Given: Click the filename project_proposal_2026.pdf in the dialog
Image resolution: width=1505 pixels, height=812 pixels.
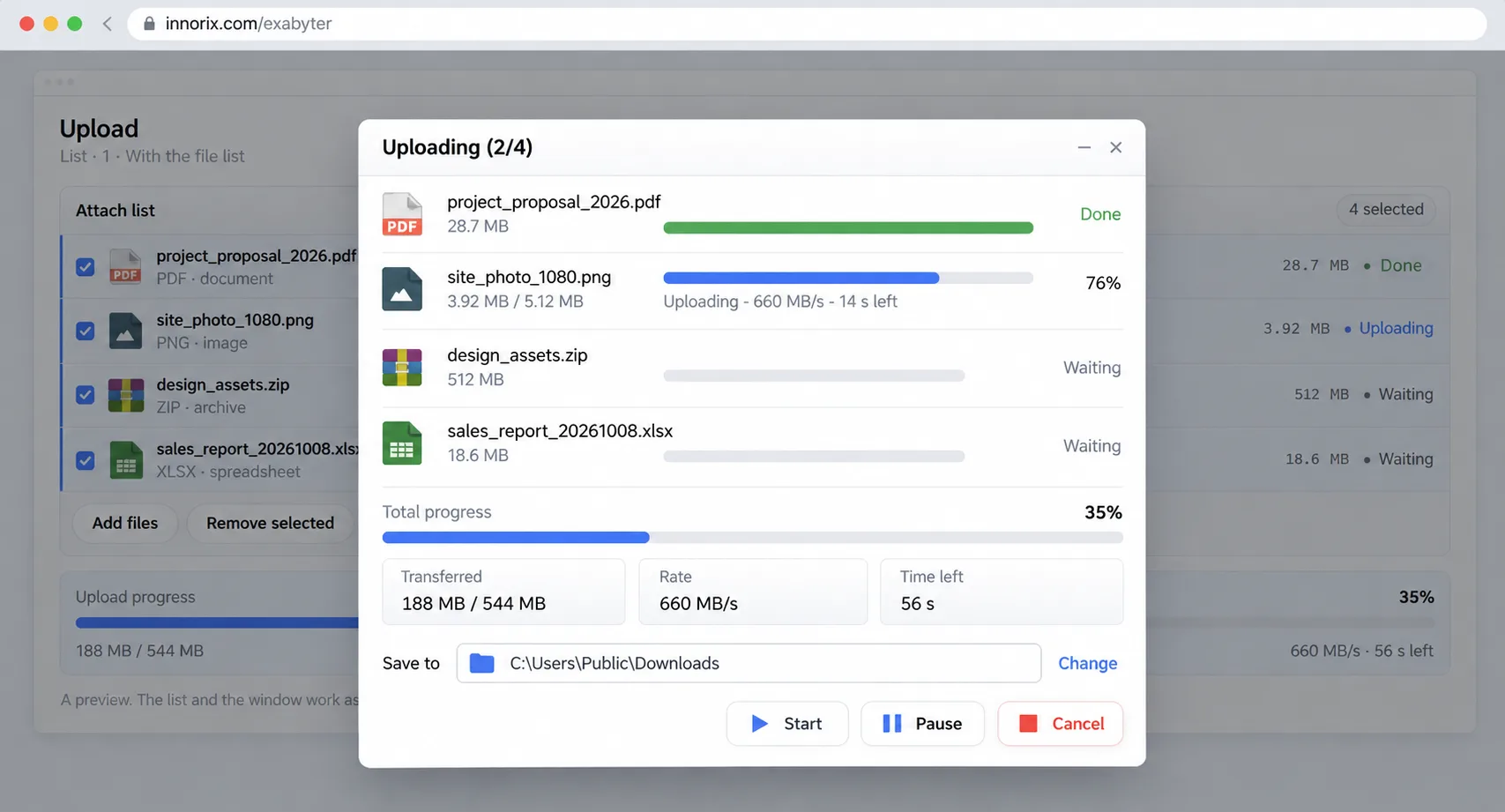Looking at the screenshot, I should (554, 202).
